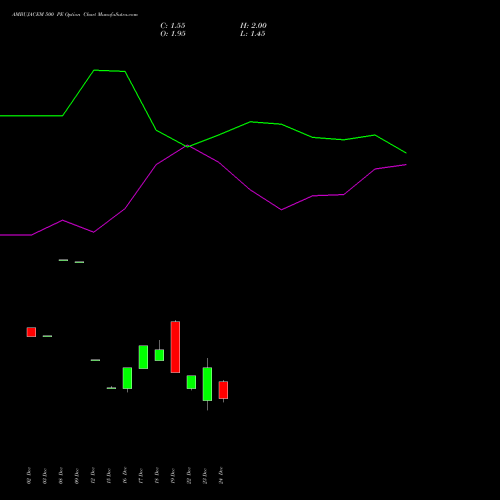Click the 12 Dec axis label

click(93, 476)
